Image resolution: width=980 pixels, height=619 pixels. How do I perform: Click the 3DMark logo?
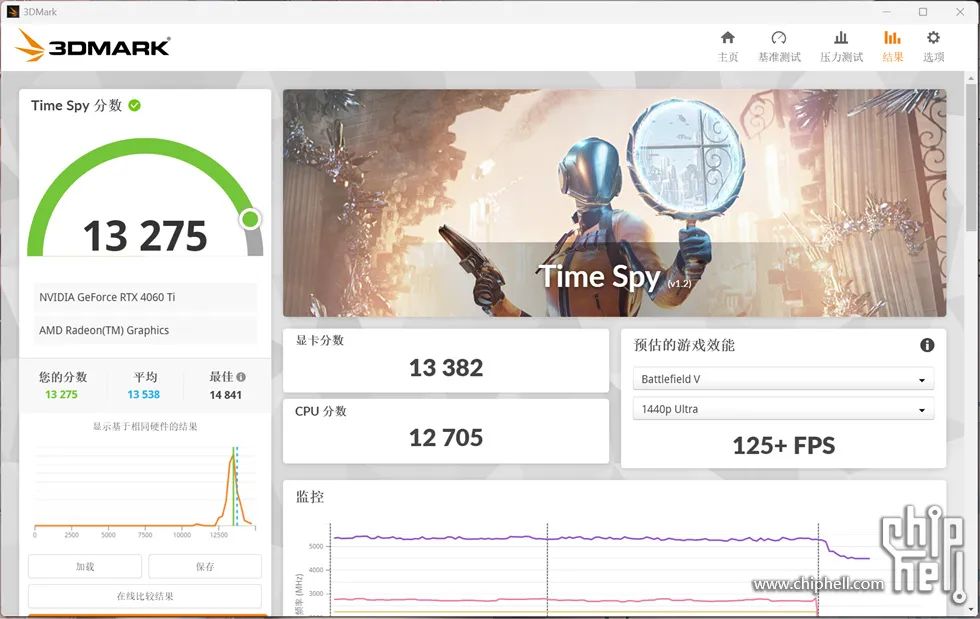[x=92, y=46]
